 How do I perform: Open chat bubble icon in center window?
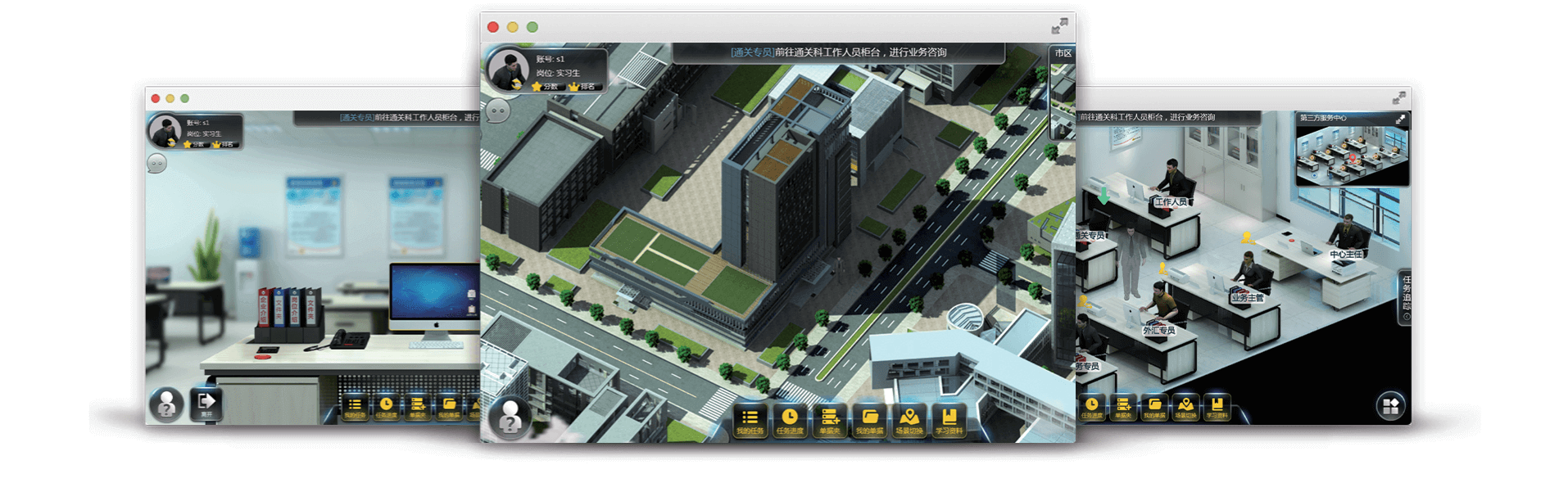[497, 111]
